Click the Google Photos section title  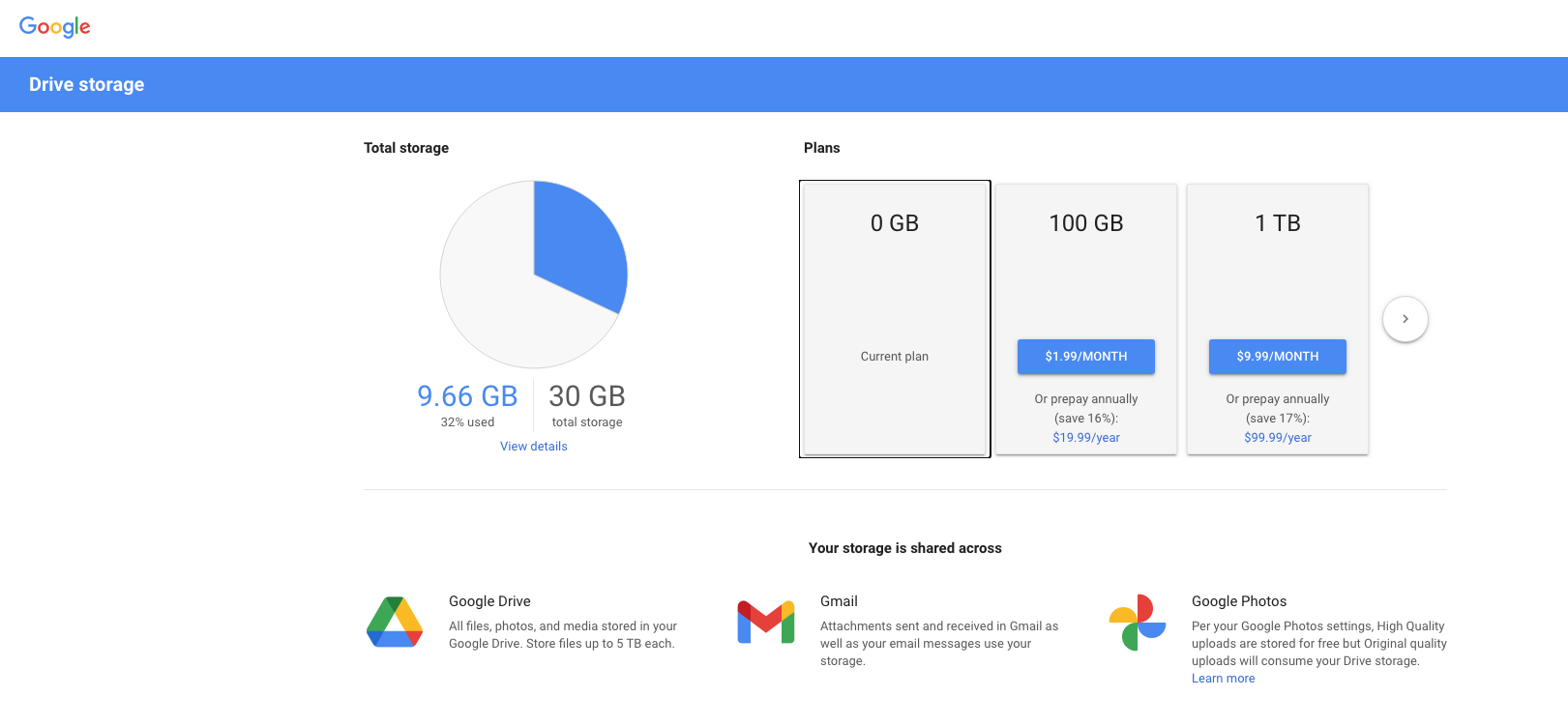(x=1239, y=601)
